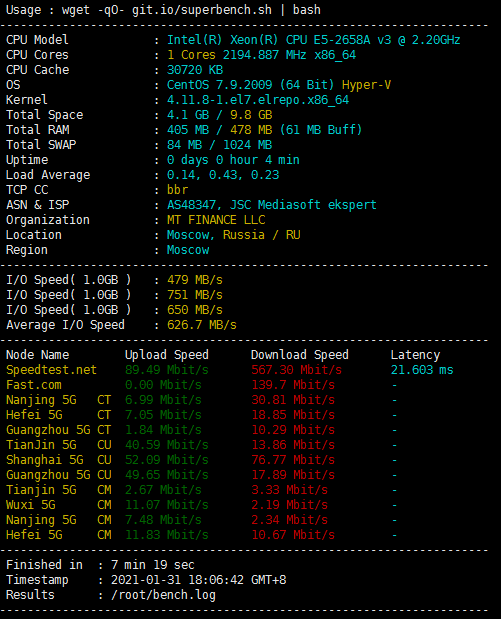Screen dimensions: 501x619
Task: Click the 21.603 ms latency value
Action: point(422,370)
